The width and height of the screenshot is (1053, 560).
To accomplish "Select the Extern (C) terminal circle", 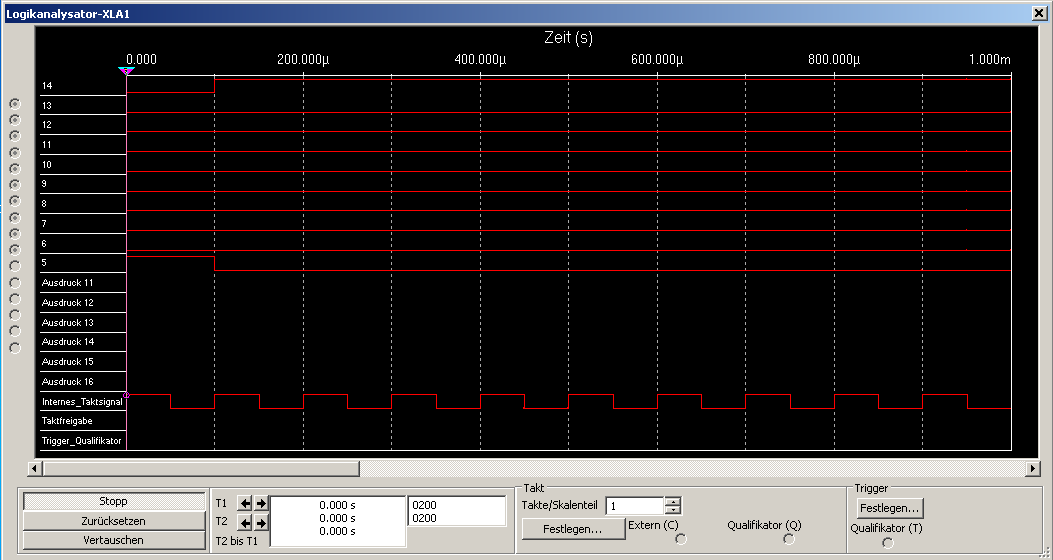I will (x=681, y=539).
